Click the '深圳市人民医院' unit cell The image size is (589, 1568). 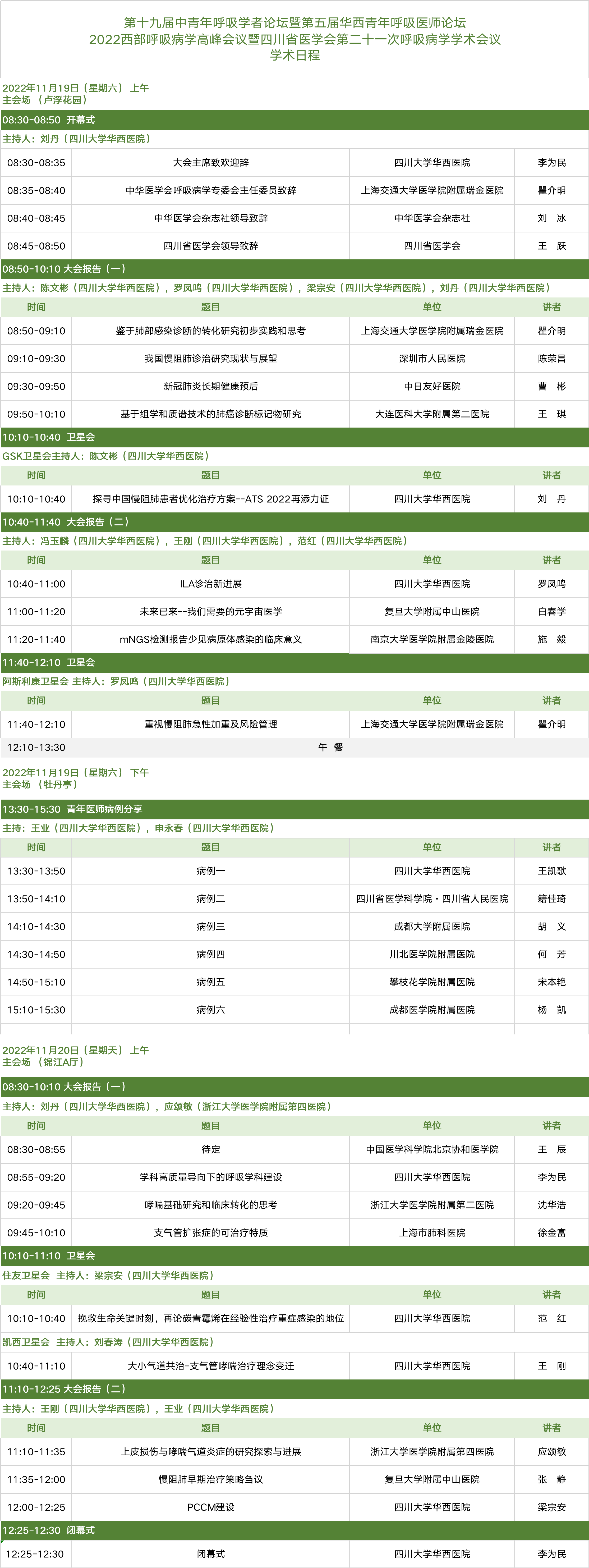pos(432,359)
